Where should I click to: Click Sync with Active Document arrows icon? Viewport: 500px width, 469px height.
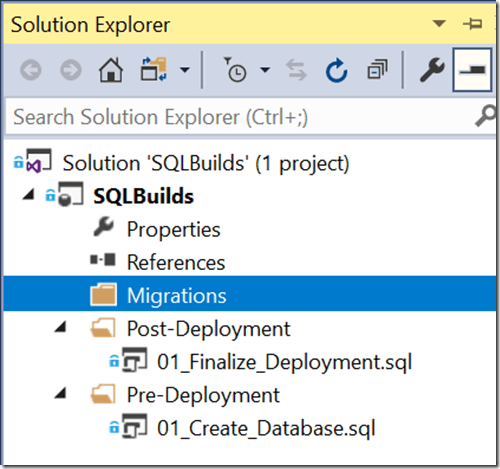click(x=296, y=70)
